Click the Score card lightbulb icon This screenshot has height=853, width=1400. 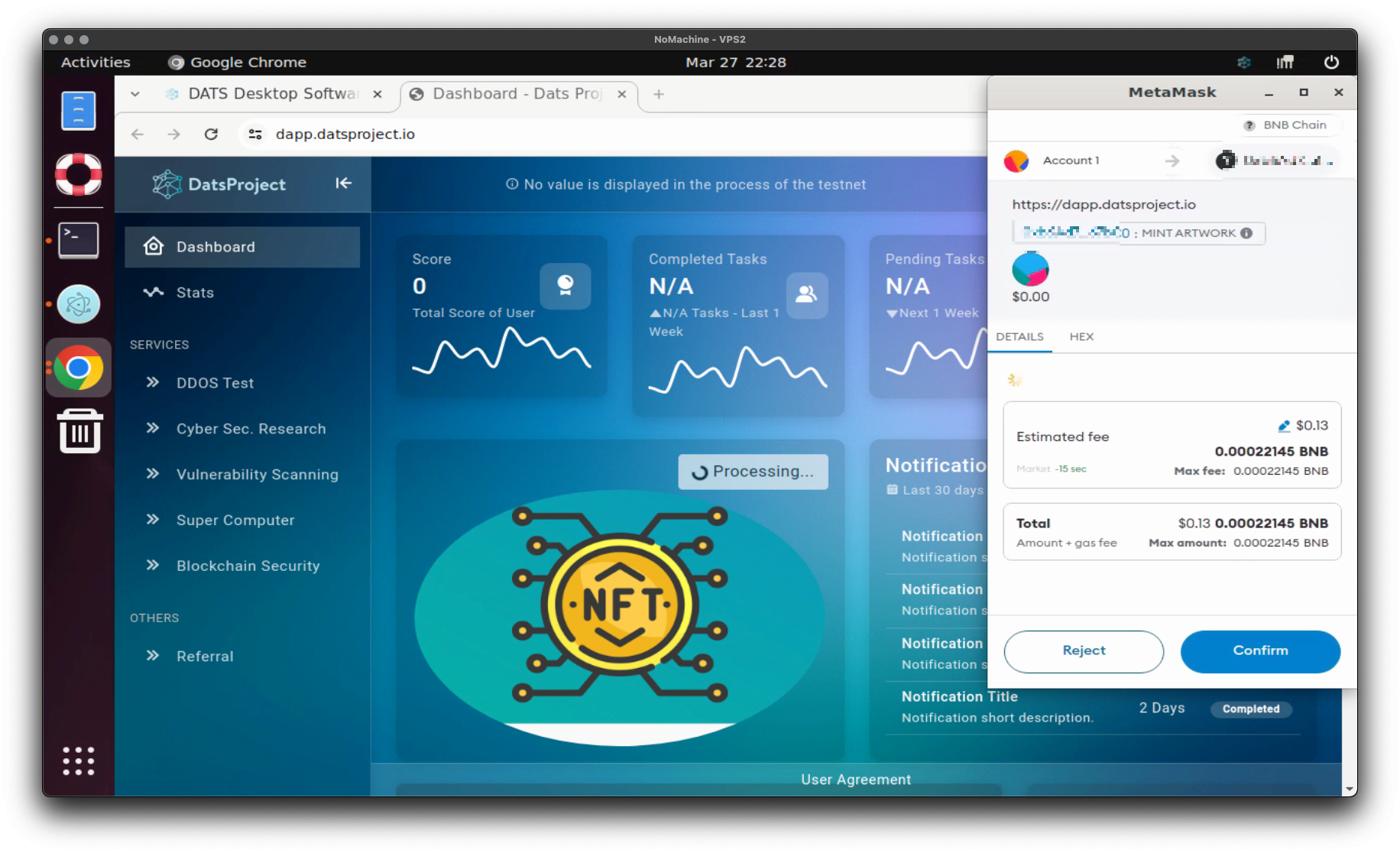[x=565, y=285]
